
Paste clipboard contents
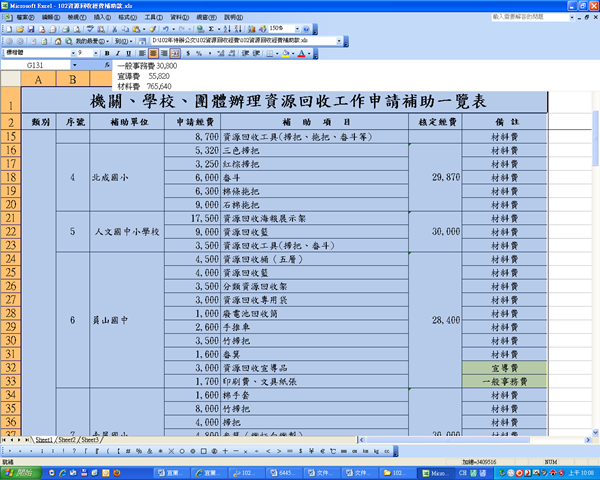136,29
